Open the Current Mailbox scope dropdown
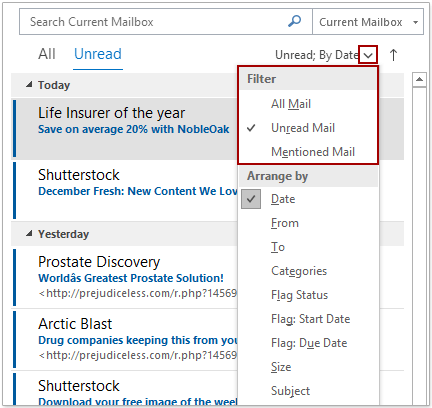Viewport: 432px width, 408px height. 368,22
